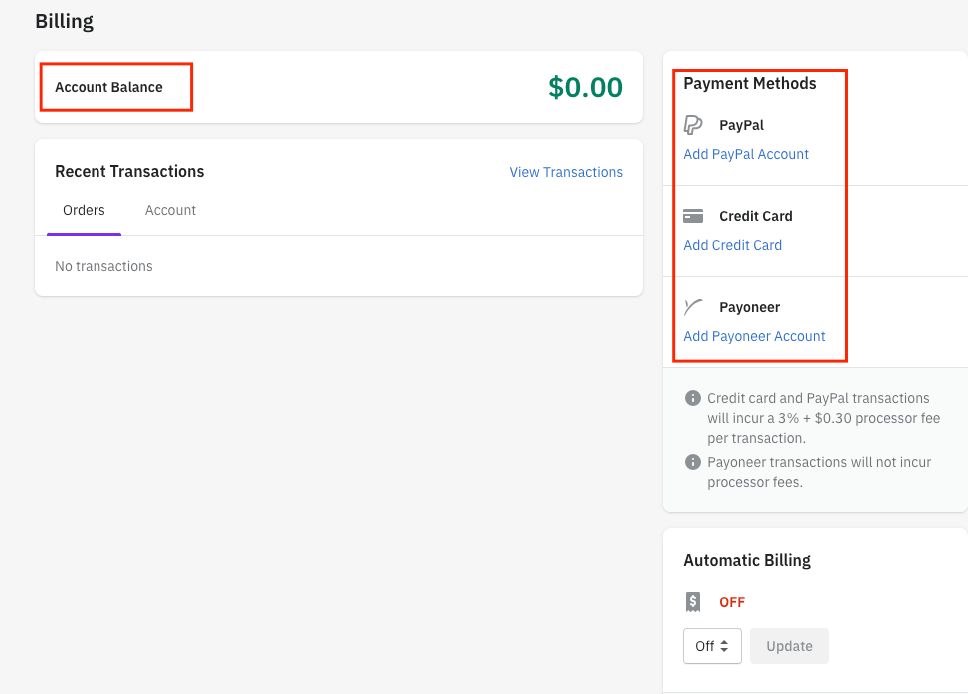The image size is (968, 694).
Task: Click the Payment Methods heading
Action: [x=750, y=83]
